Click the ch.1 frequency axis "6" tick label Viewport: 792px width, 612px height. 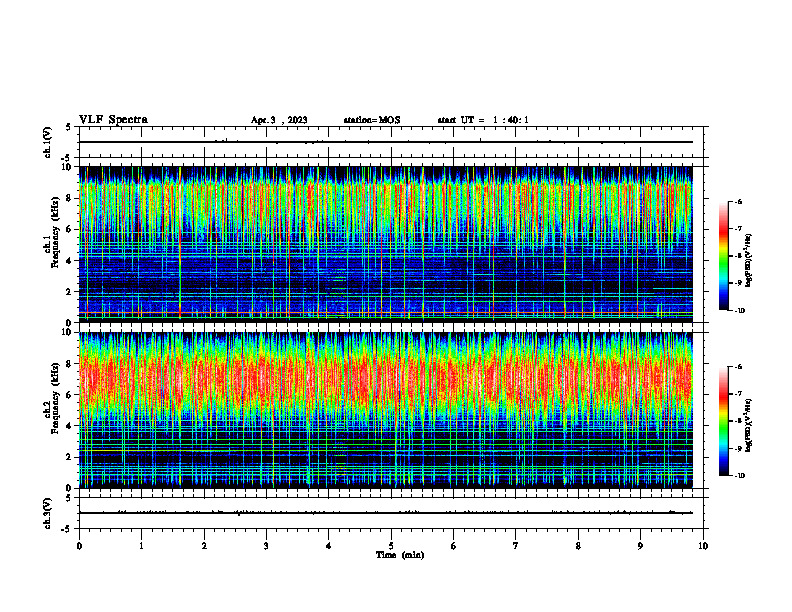click(x=70, y=229)
